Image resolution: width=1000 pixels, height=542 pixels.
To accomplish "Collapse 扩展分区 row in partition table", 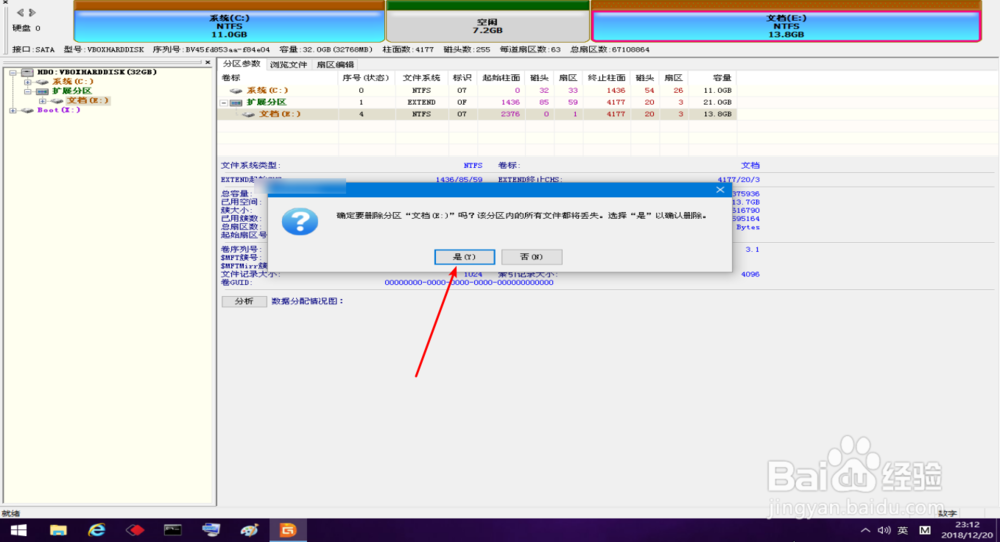I will [224, 103].
